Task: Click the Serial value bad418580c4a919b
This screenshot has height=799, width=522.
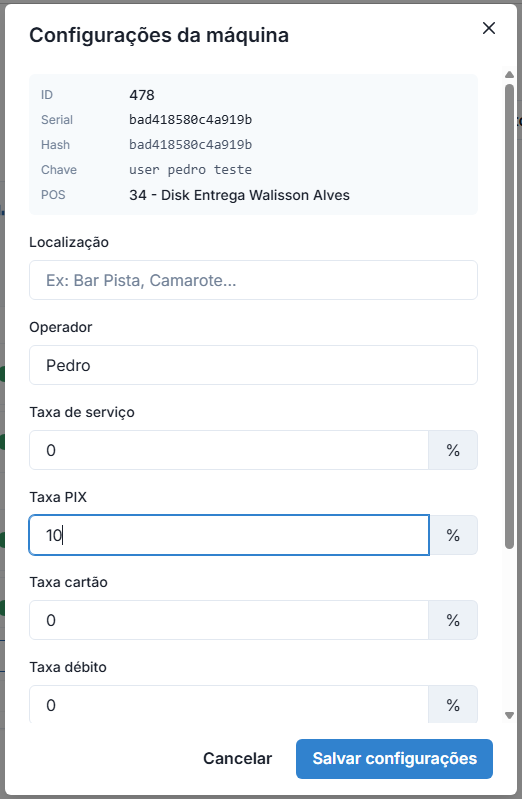Action: tap(191, 120)
